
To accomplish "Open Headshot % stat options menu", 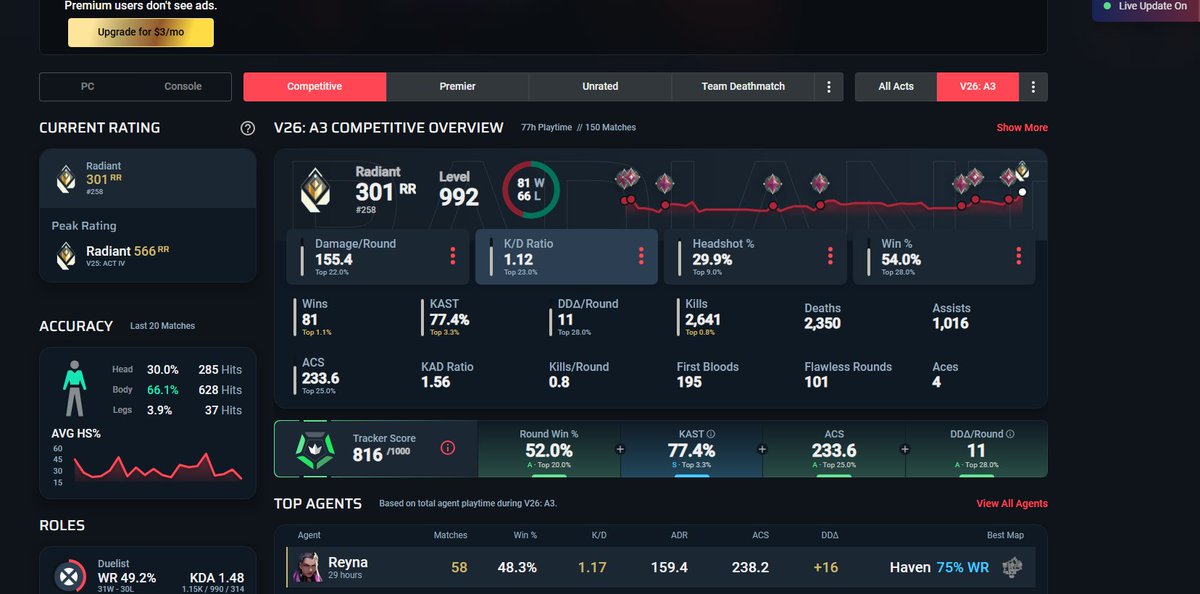I will click(x=830, y=256).
